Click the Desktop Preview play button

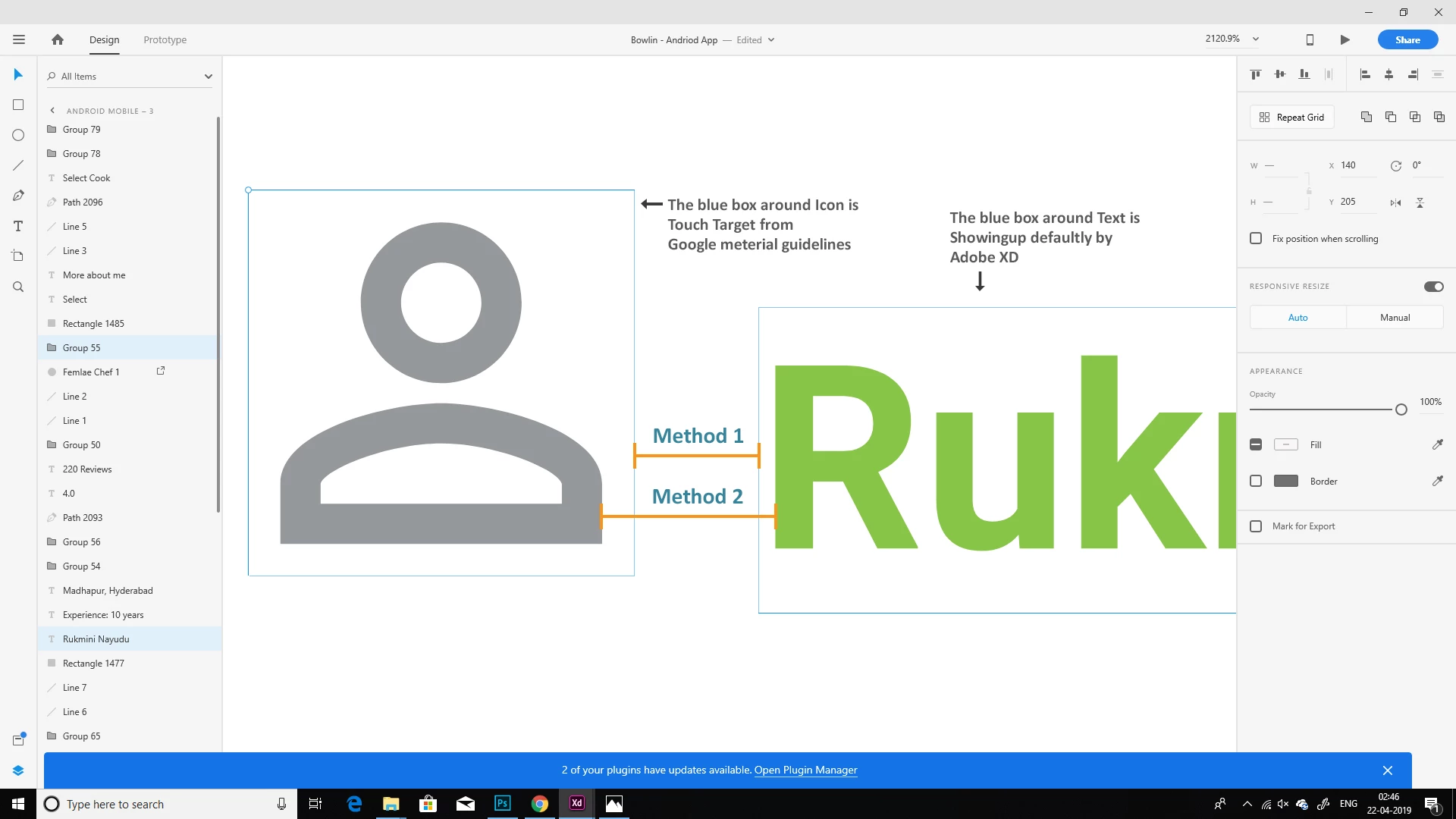[x=1345, y=40]
